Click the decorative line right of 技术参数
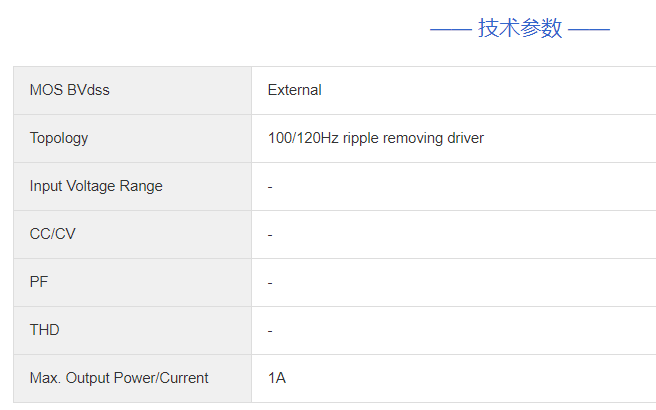 (x=589, y=29)
